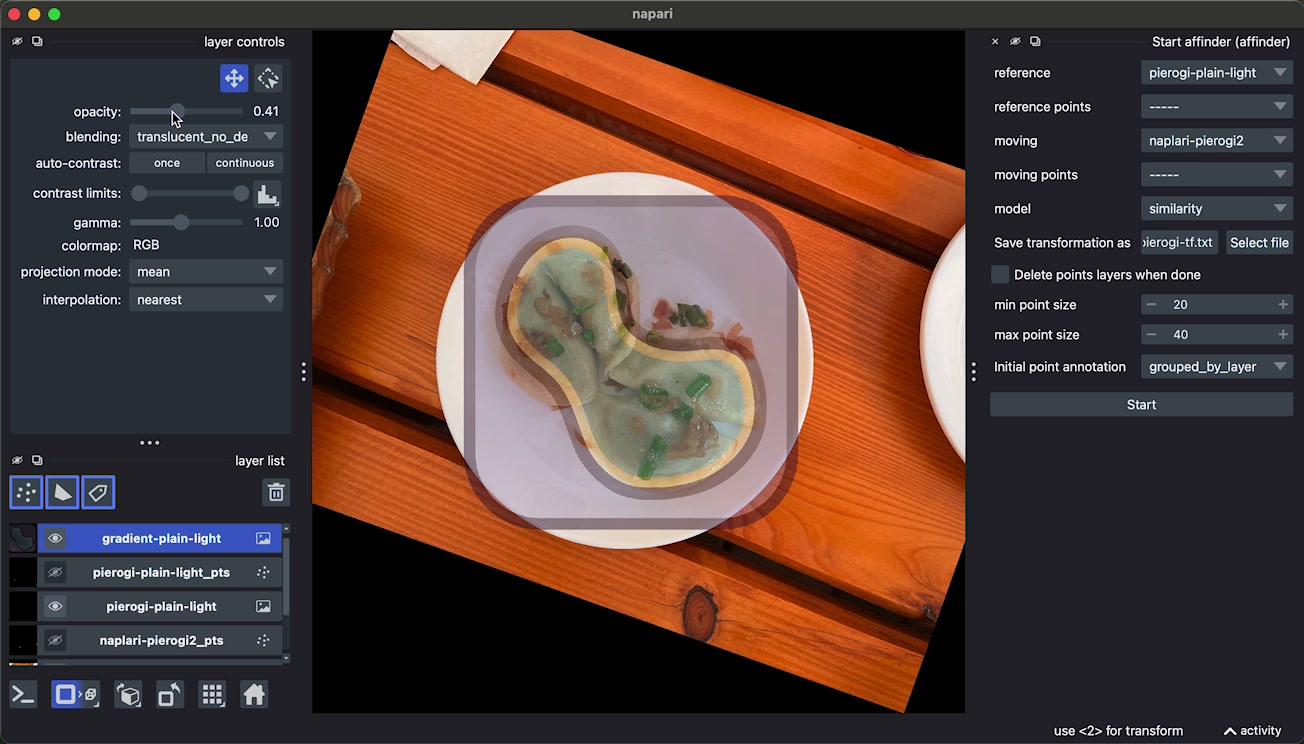Reset view with the home icon
Screen dimensions: 1304x744
click(x=254, y=694)
